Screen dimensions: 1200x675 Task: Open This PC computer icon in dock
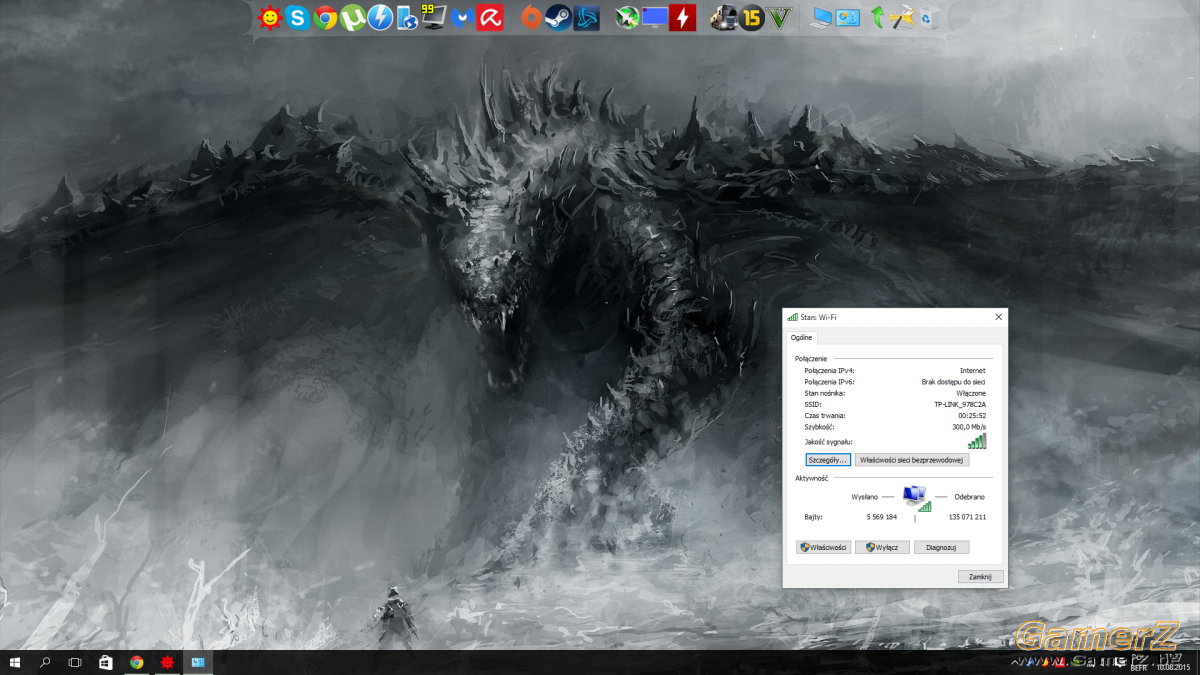point(822,17)
